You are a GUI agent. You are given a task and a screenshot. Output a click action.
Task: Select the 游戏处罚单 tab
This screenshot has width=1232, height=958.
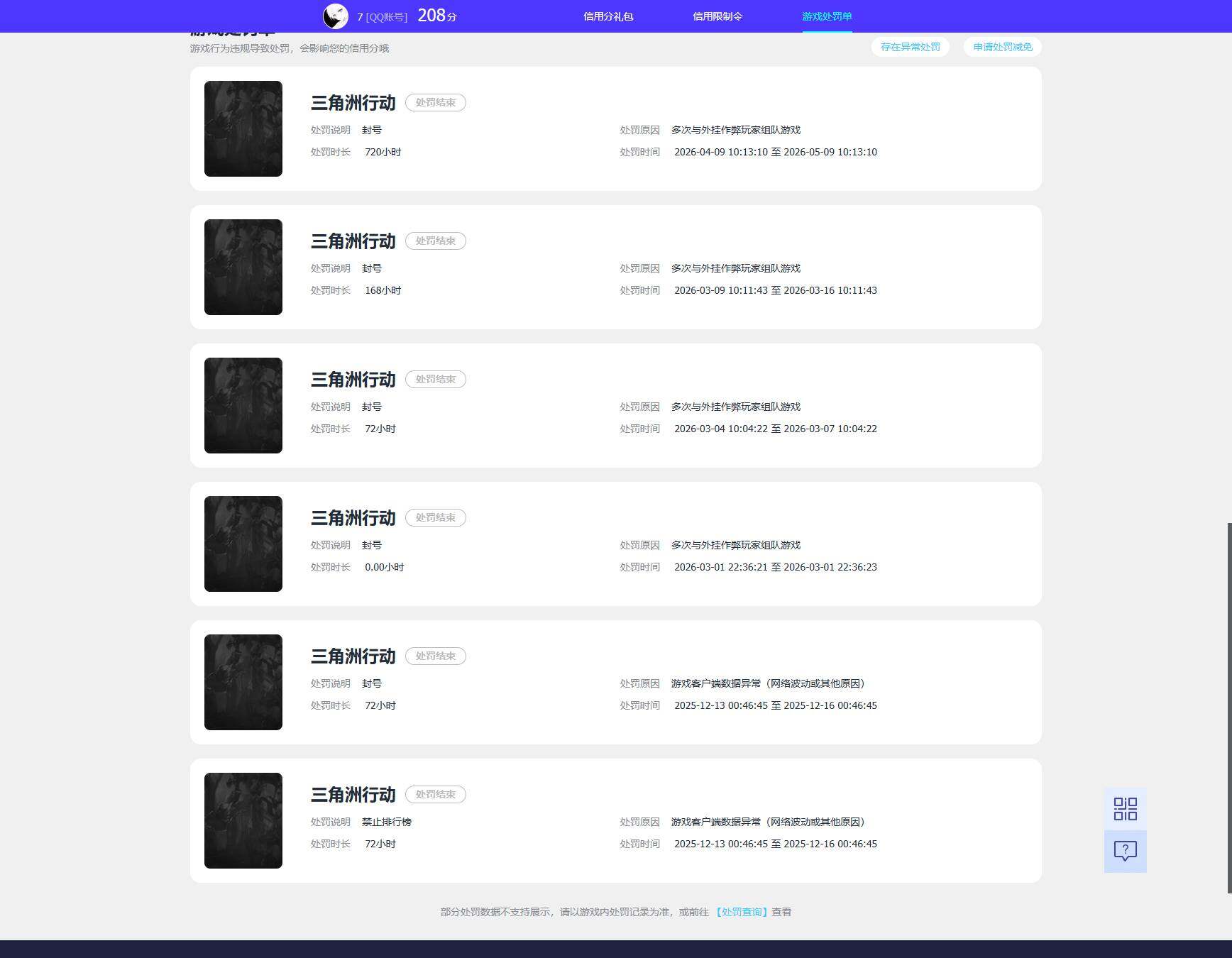(x=827, y=16)
